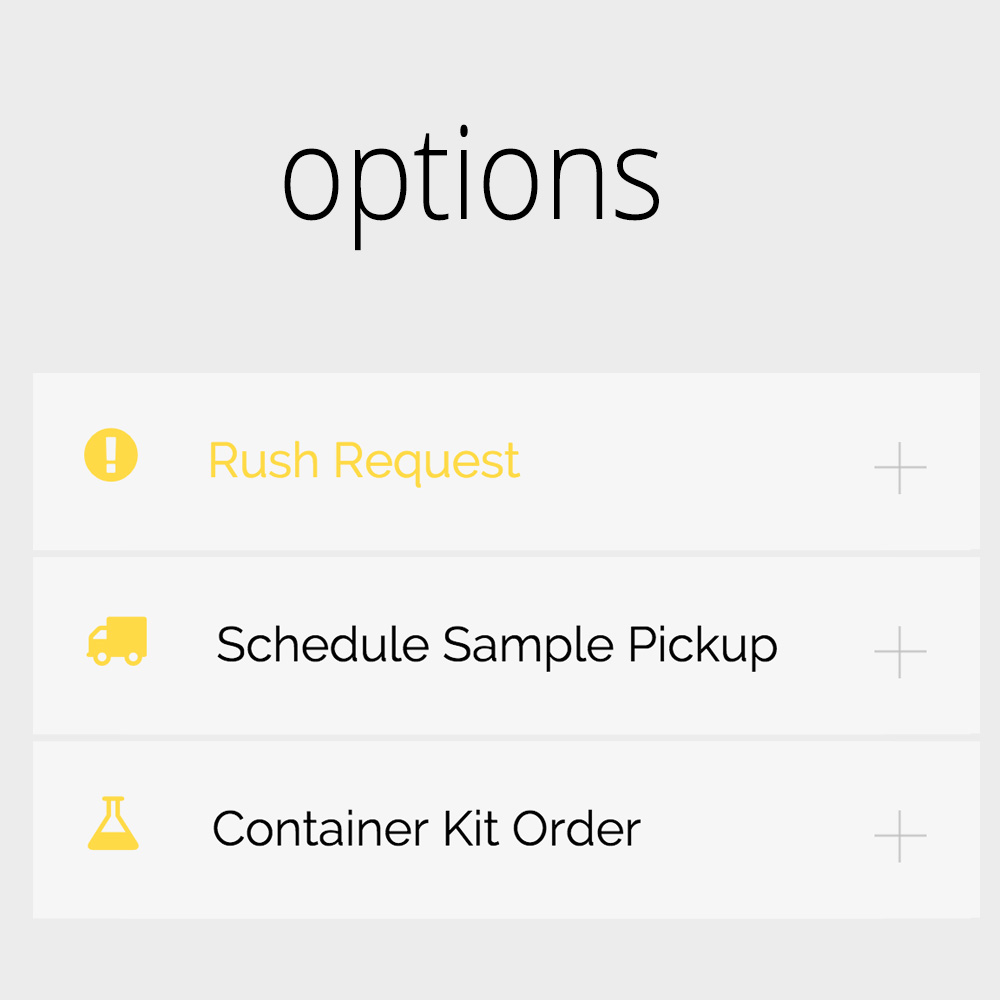Screen dimensions: 1000x1000
Task: Click the plus icon beside Schedule Sample Pickup
Action: [x=900, y=652]
